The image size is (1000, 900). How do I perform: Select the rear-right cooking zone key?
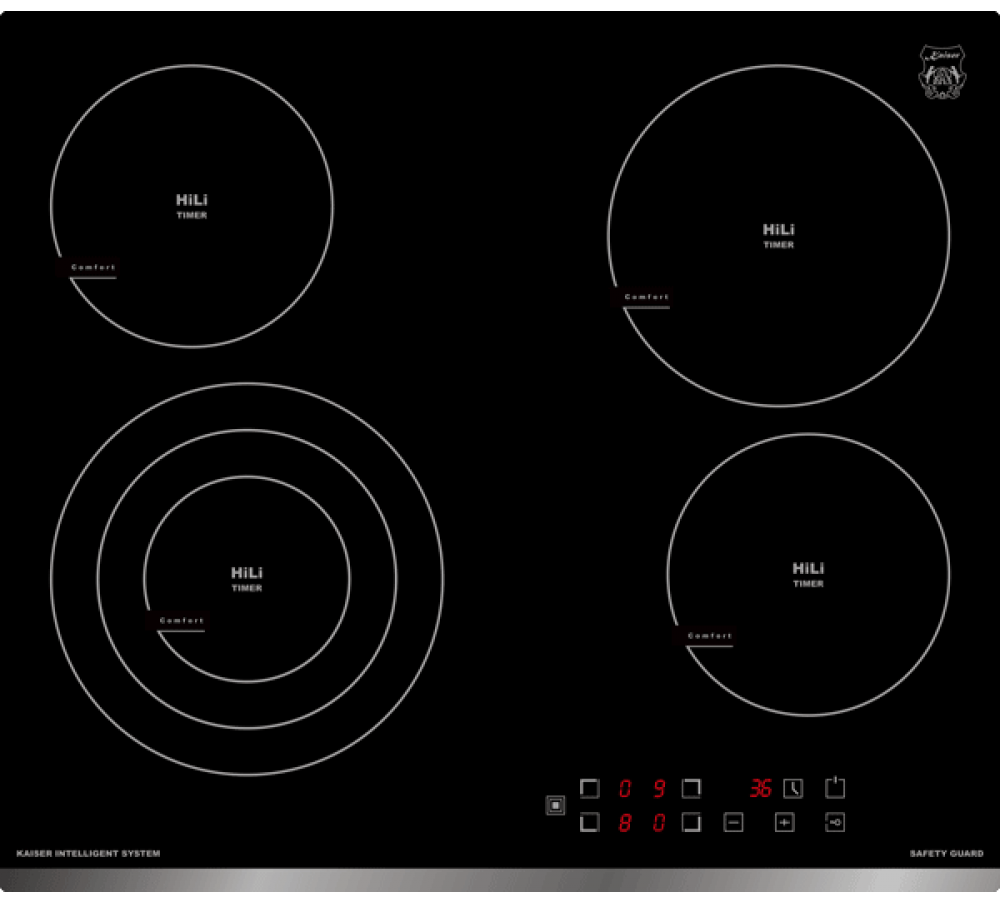691,788
